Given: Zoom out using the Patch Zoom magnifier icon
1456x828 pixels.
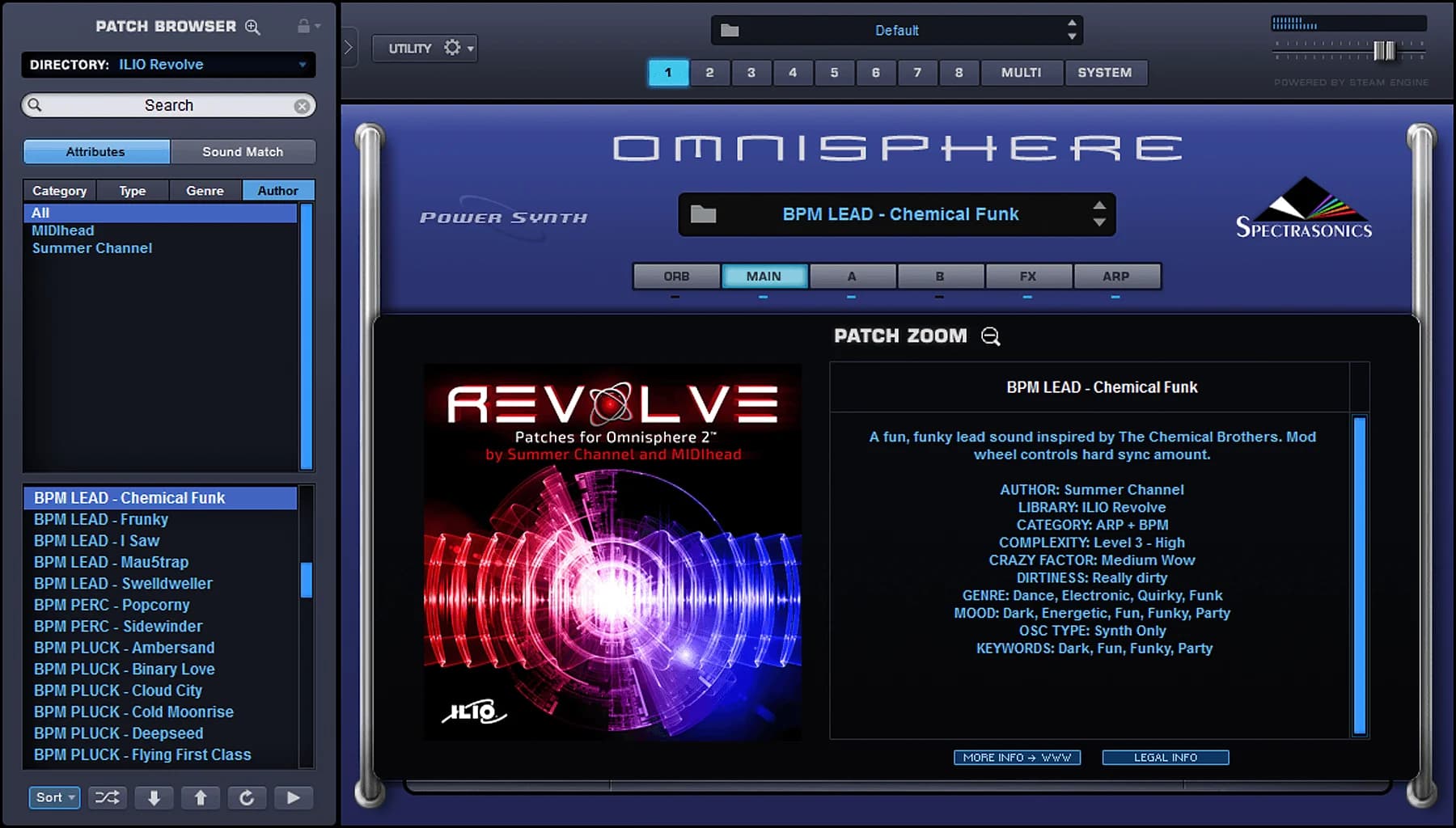Looking at the screenshot, I should pos(990,337).
